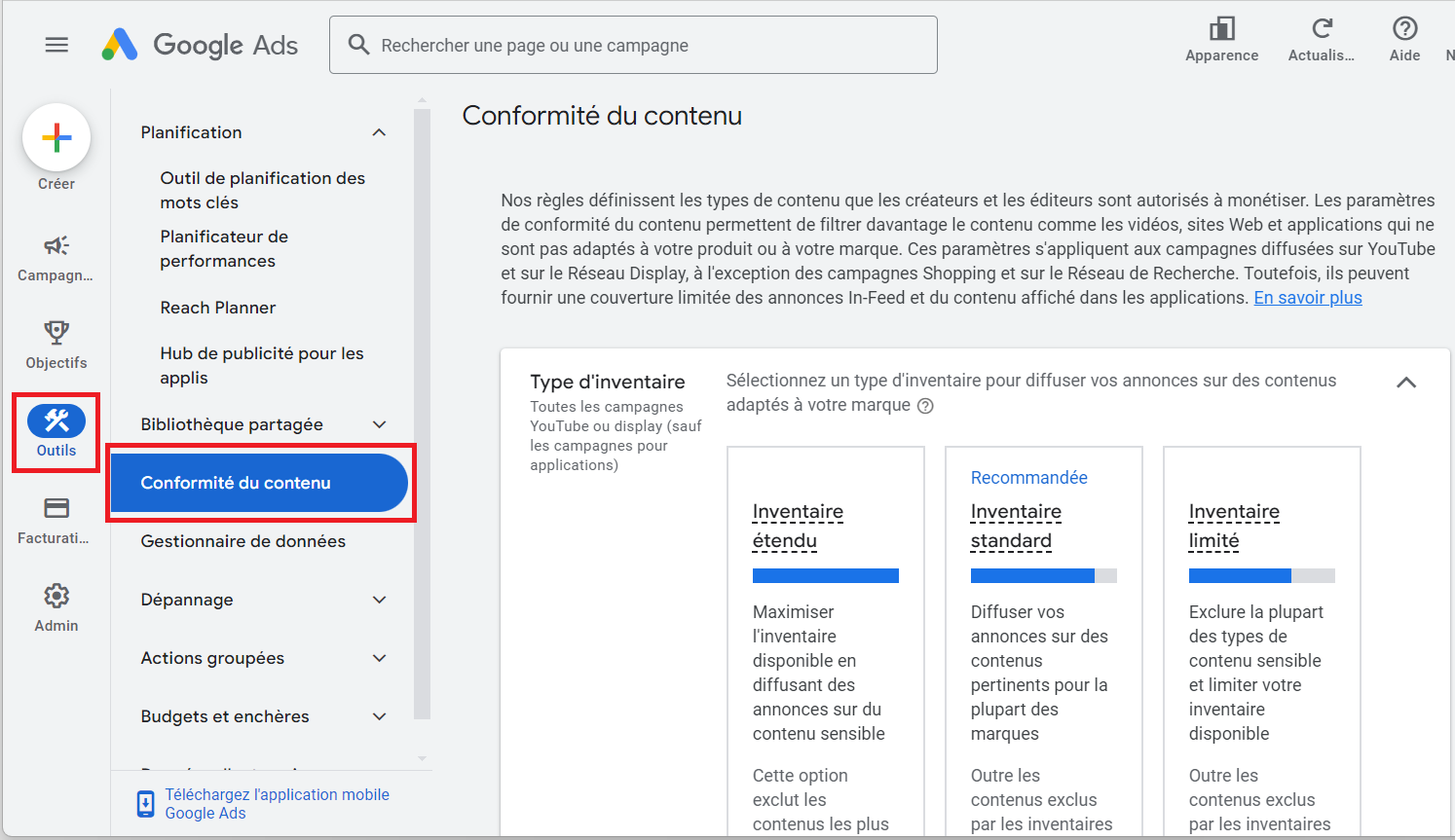Expand the Bibliothèque partagée section
1455x840 pixels.
380,424
